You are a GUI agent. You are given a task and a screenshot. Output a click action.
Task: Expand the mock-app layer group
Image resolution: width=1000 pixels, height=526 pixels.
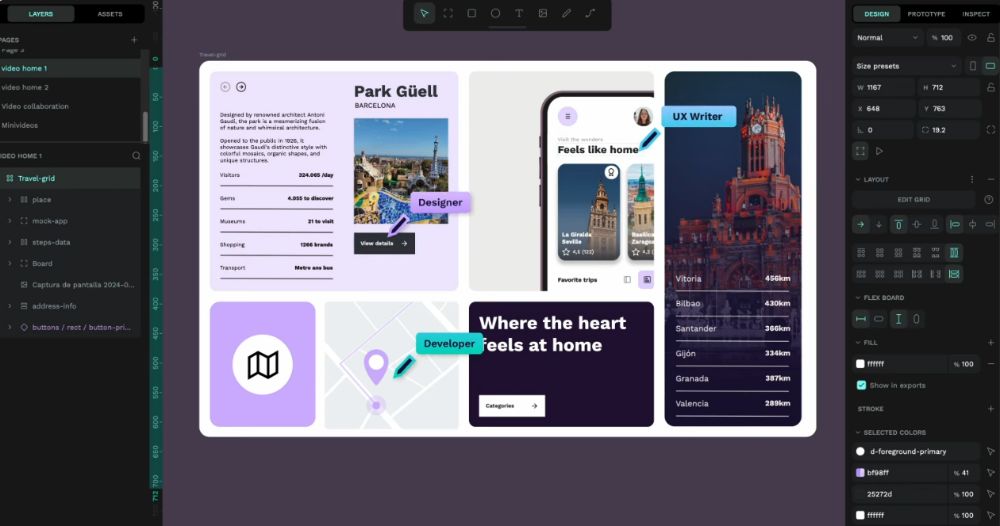point(10,221)
